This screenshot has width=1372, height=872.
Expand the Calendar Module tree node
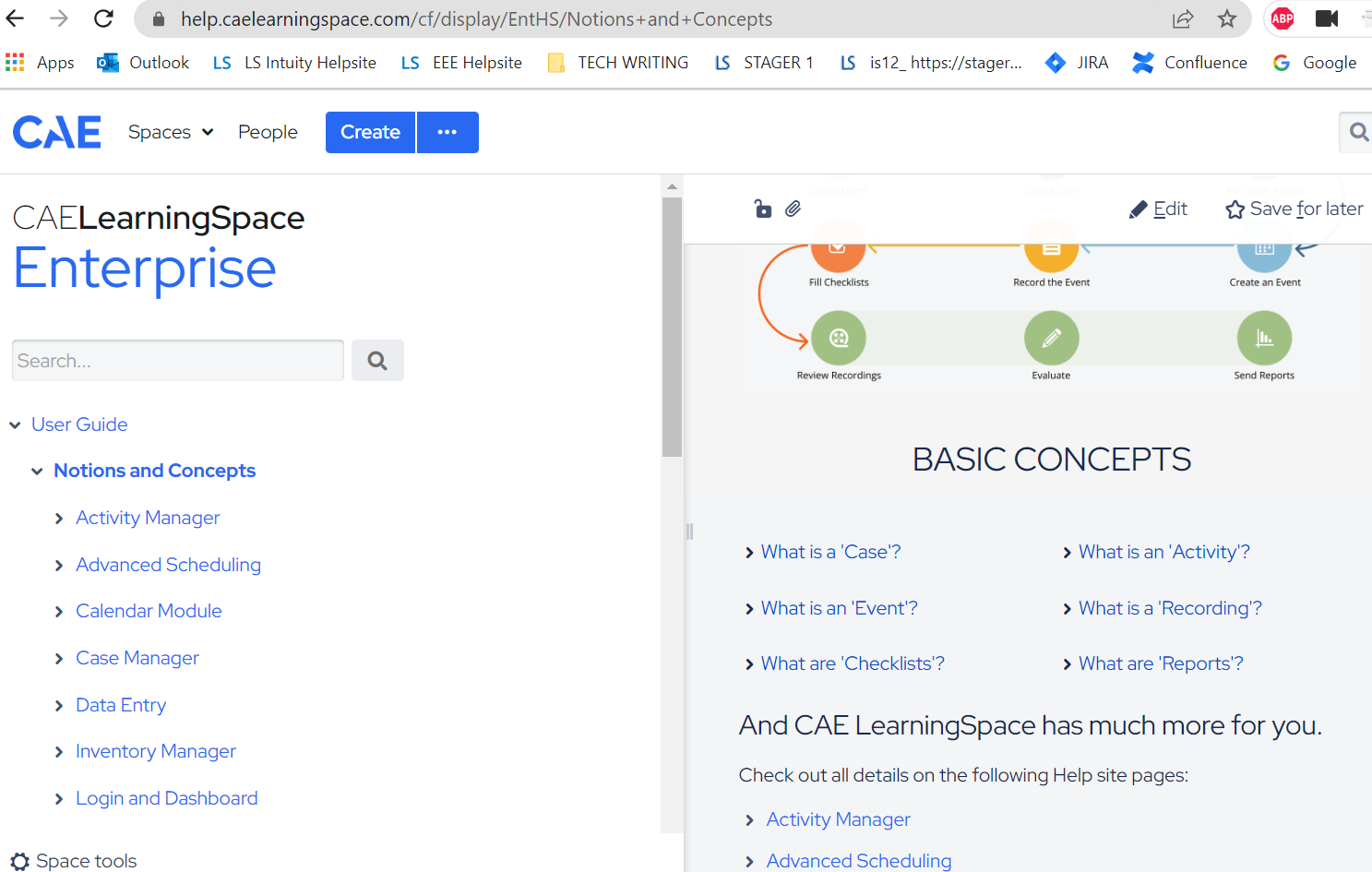(x=59, y=612)
